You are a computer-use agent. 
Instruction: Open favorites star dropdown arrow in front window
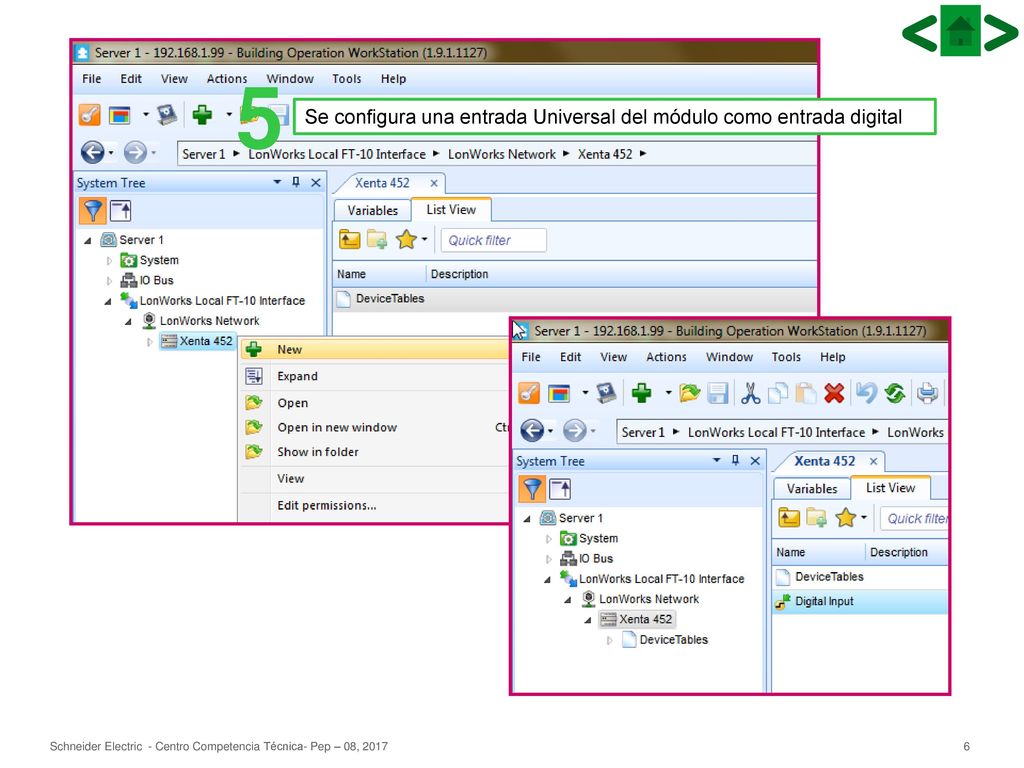(x=864, y=518)
